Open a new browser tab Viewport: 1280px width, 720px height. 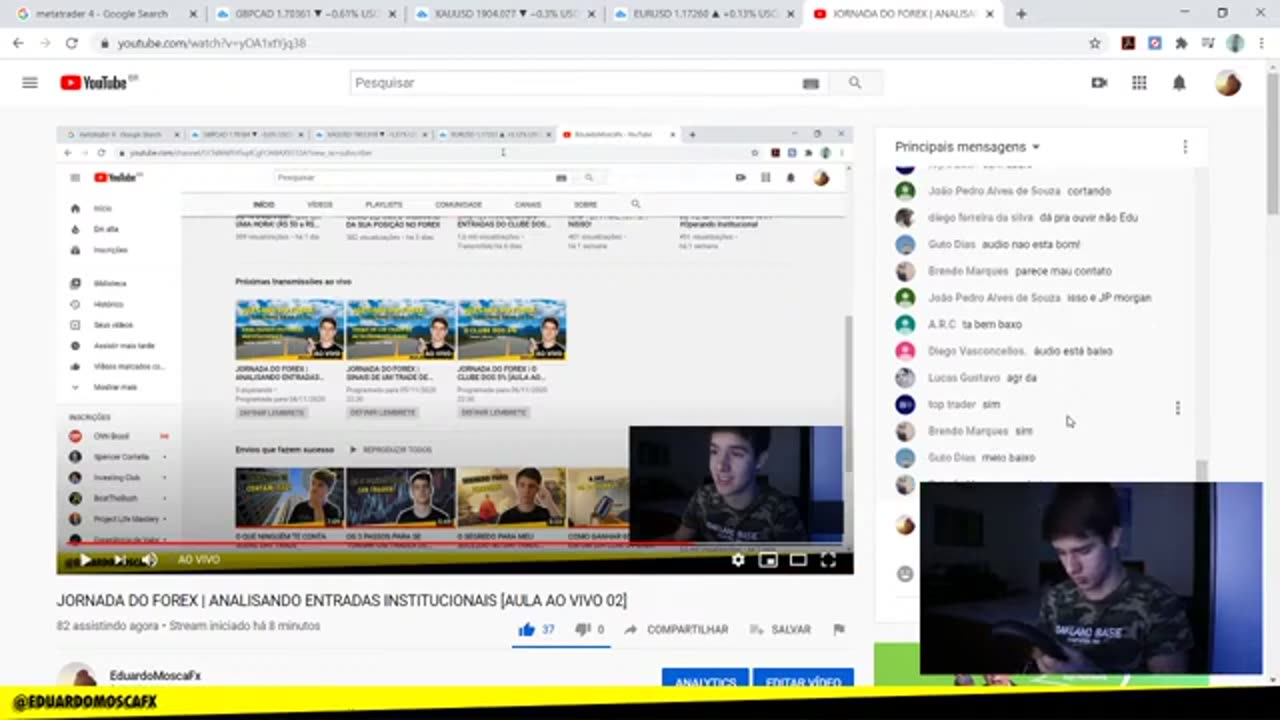point(1021,14)
